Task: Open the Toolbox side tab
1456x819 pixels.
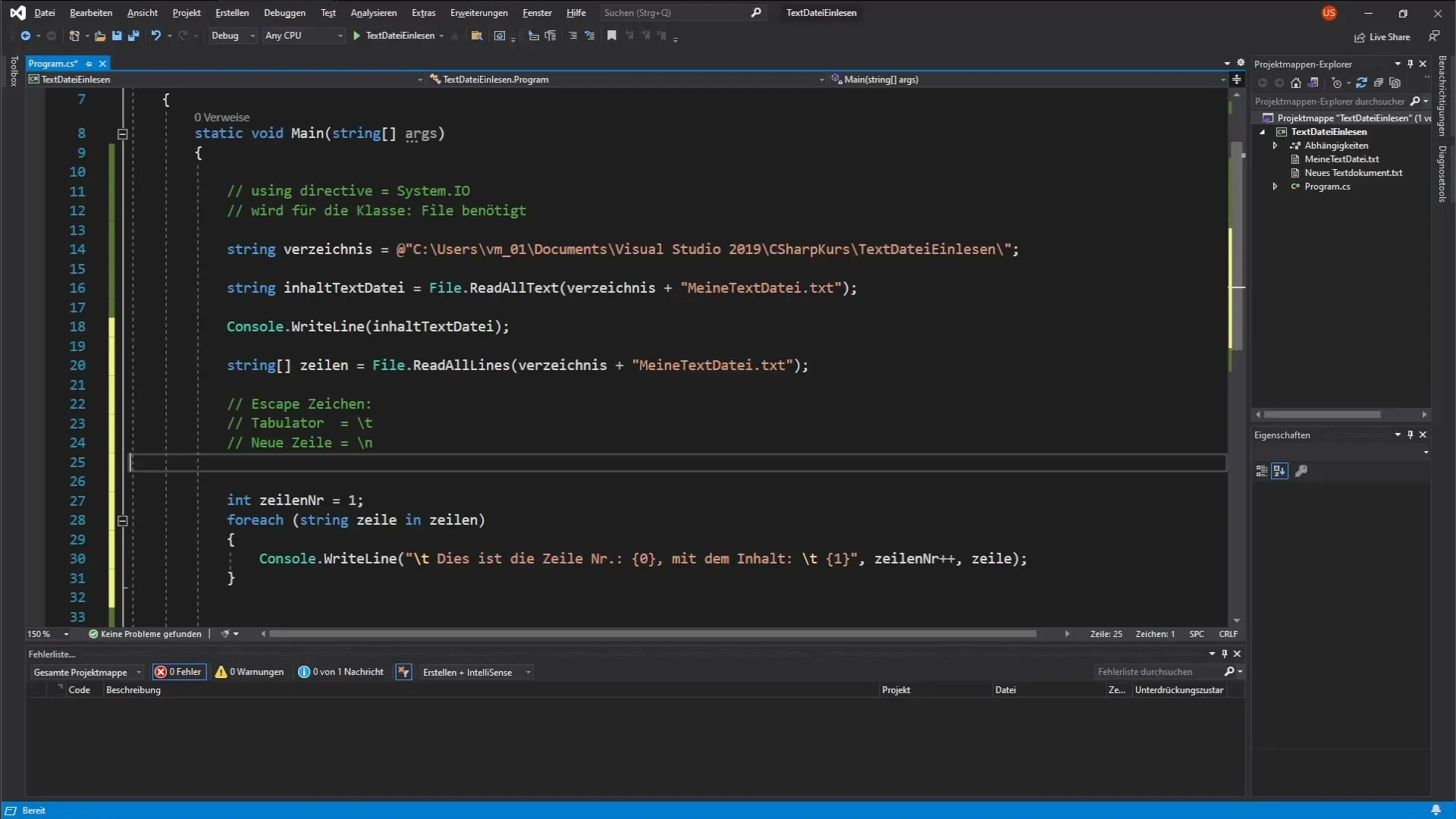Action: pyautogui.click(x=14, y=71)
